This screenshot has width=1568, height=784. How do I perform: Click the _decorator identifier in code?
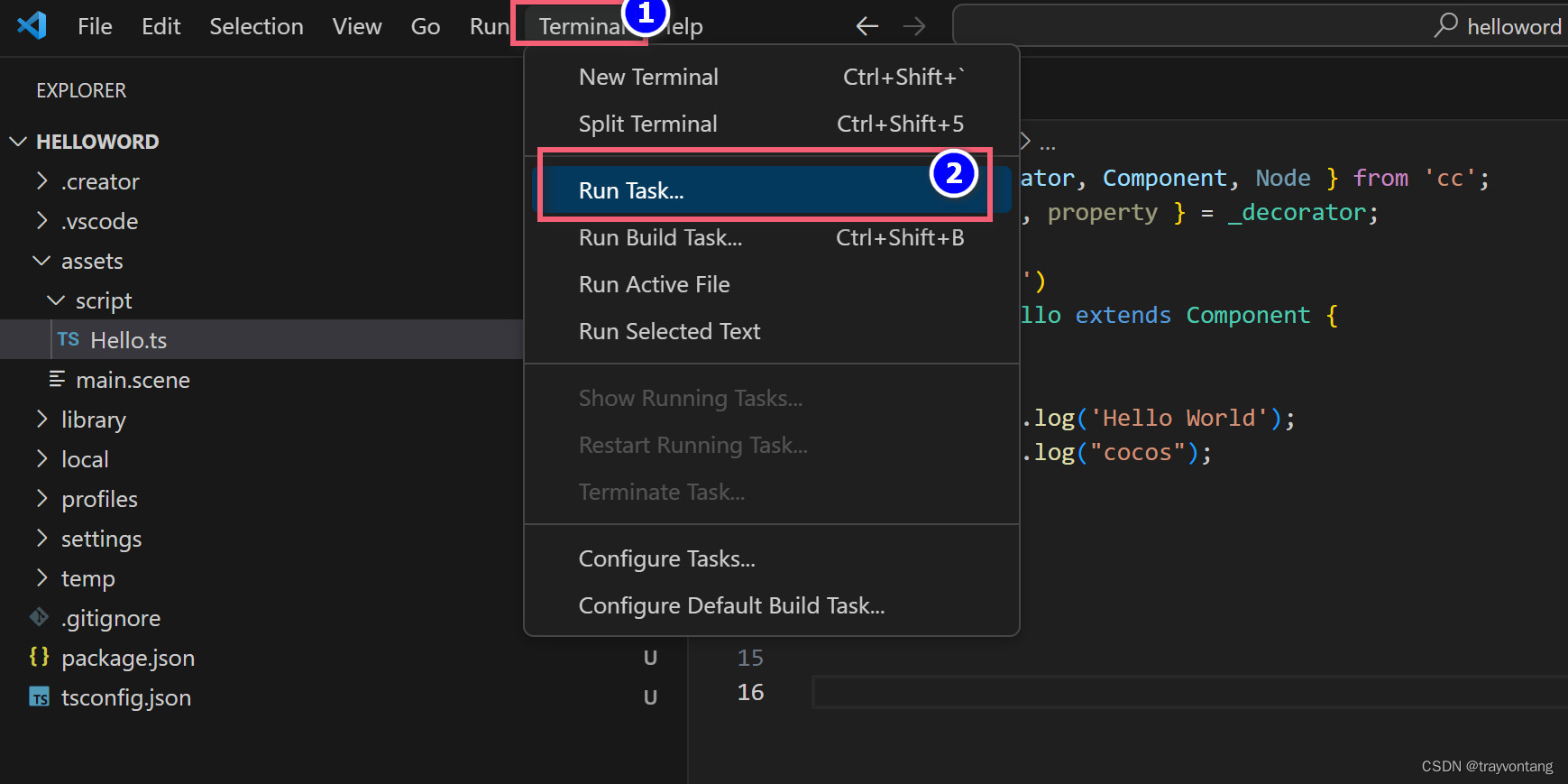(x=1297, y=212)
